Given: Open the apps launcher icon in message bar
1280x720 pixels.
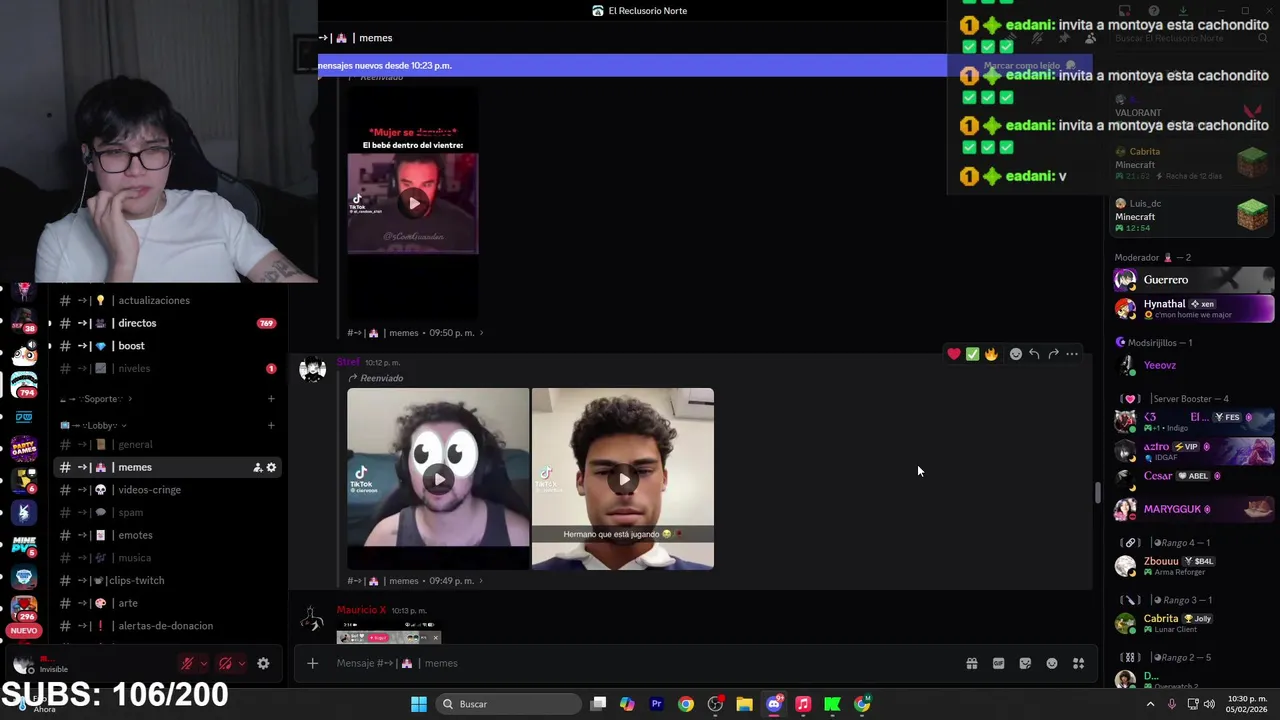Looking at the screenshot, I should 1078,663.
